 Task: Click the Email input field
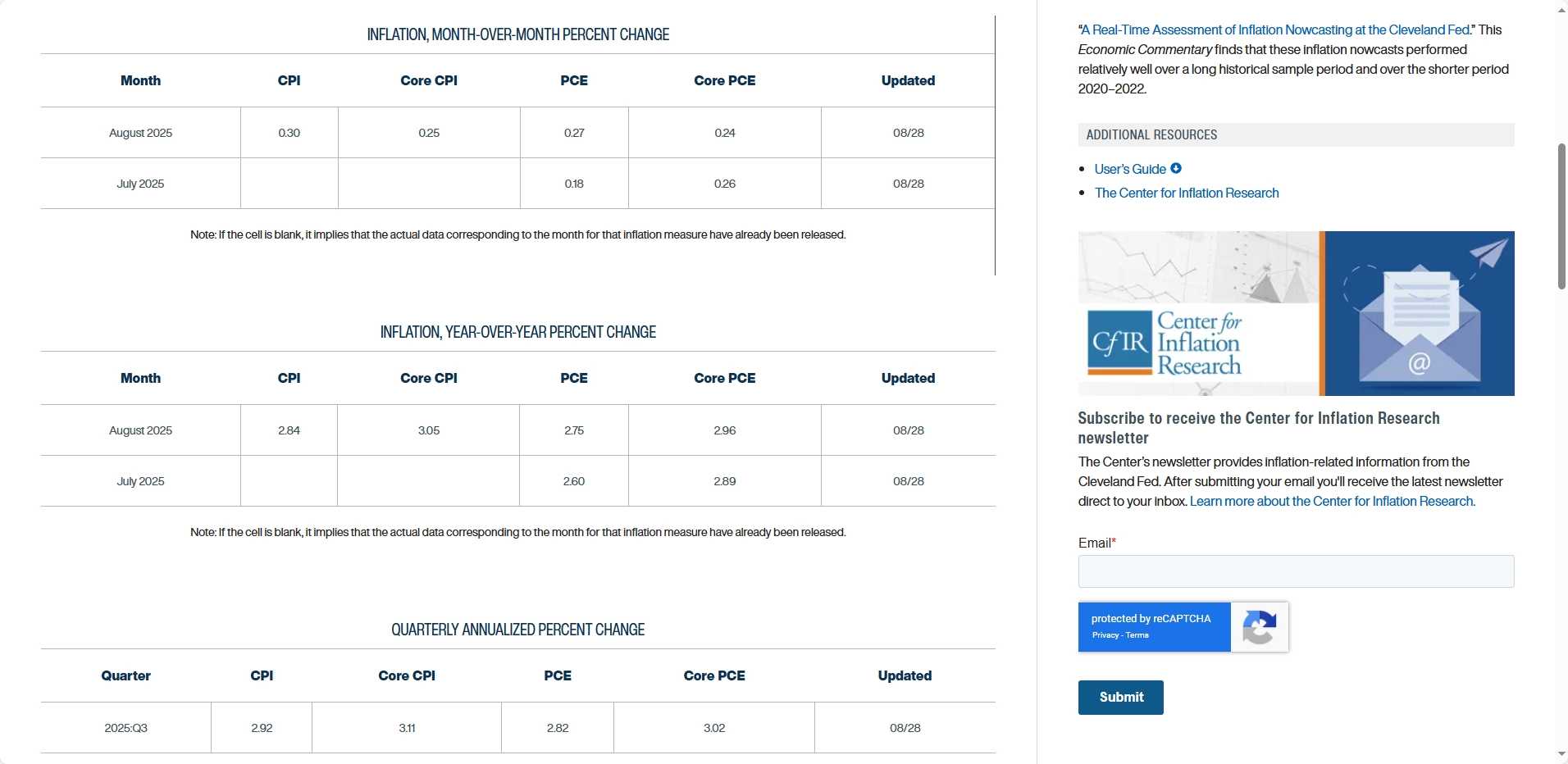pyautogui.click(x=1295, y=571)
